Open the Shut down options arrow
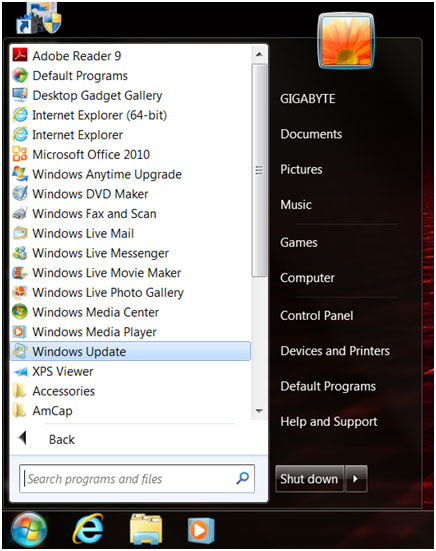Screen dimensions: 436x551 coord(356,478)
